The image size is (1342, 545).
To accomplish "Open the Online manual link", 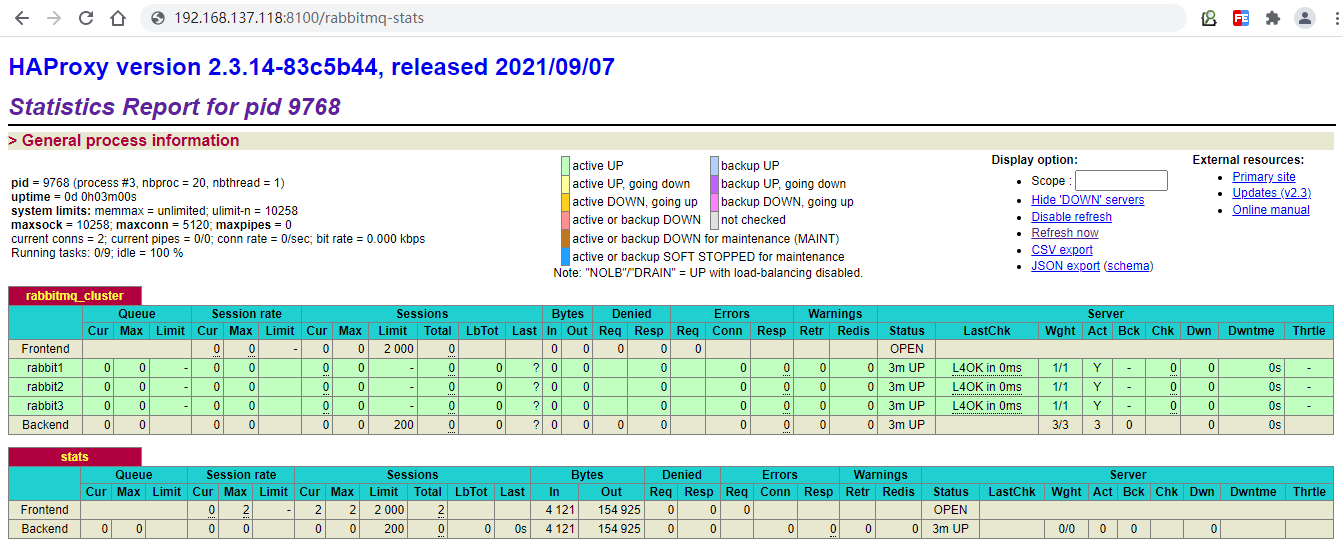I will click(x=1271, y=210).
